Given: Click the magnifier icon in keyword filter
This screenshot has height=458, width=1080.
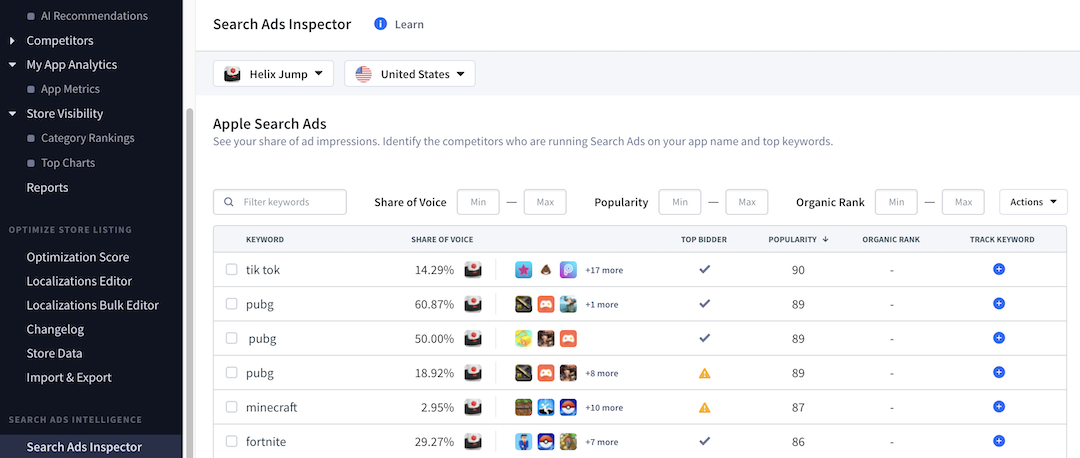Looking at the screenshot, I should pos(228,202).
